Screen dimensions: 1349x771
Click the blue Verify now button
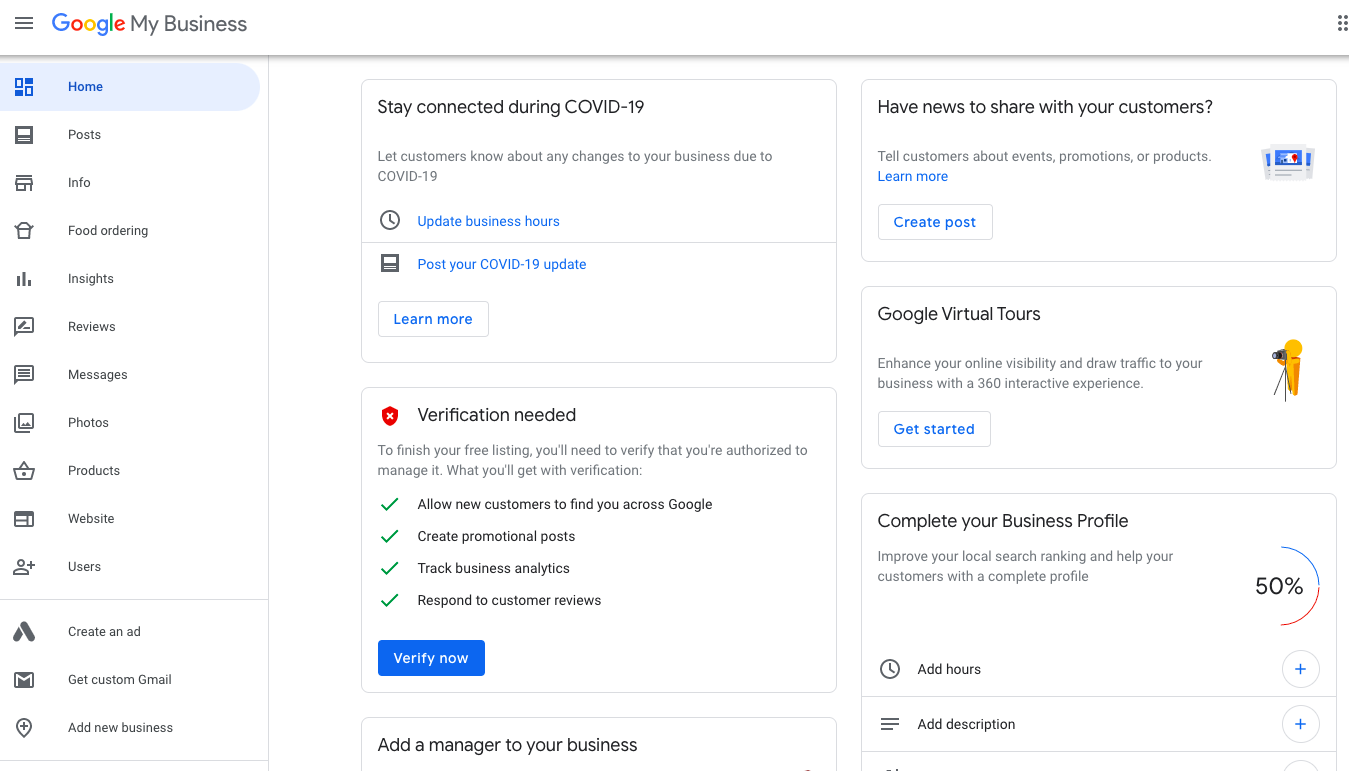(x=431, y=658)
